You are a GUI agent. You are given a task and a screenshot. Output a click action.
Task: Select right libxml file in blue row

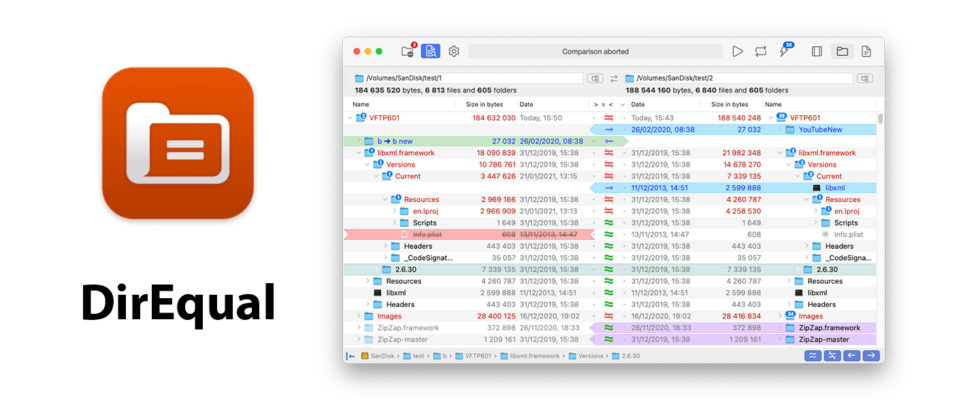[x=733, y=188]
